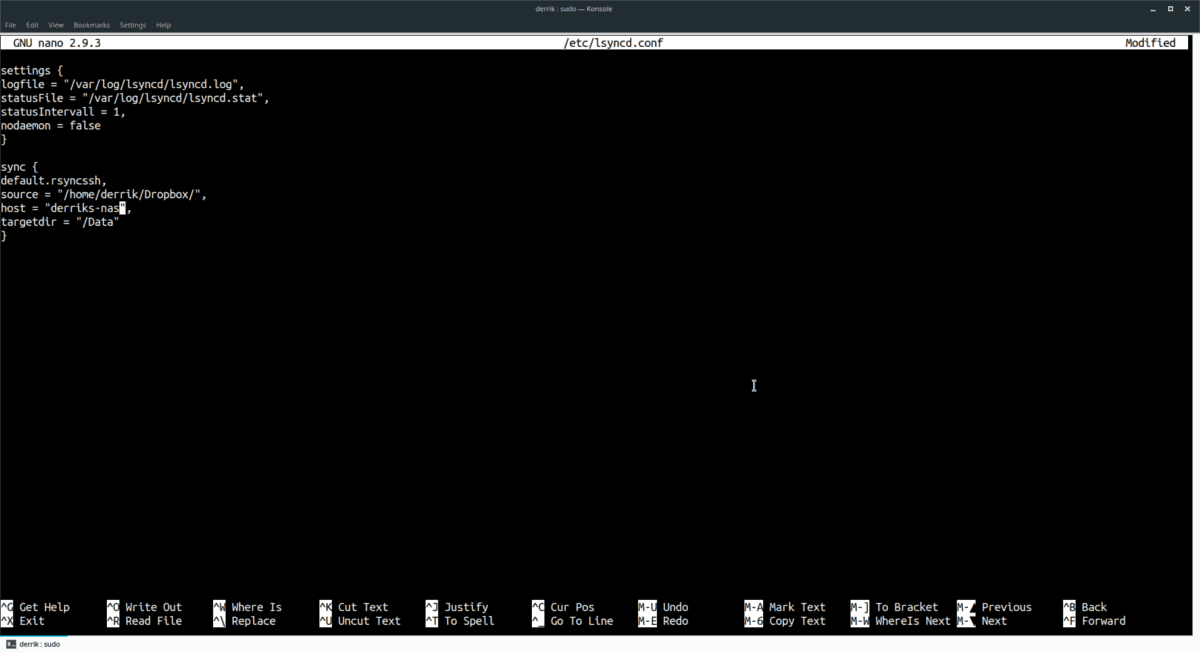The width and height of the screenshot is (1200, 653).
Task: Click the ^F Forward shortcut
Action: 1094,621
